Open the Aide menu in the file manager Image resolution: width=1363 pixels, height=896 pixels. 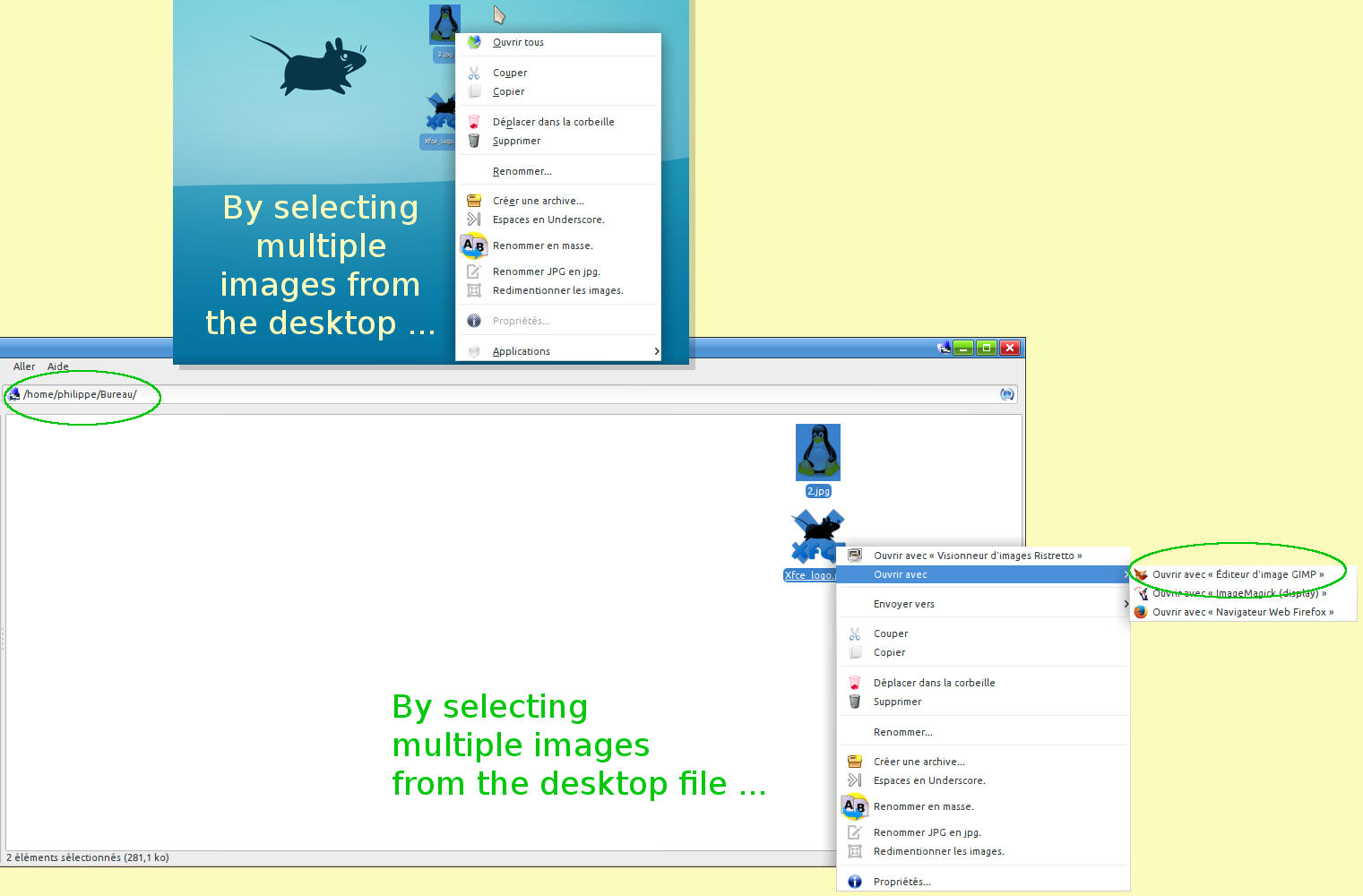58,366
